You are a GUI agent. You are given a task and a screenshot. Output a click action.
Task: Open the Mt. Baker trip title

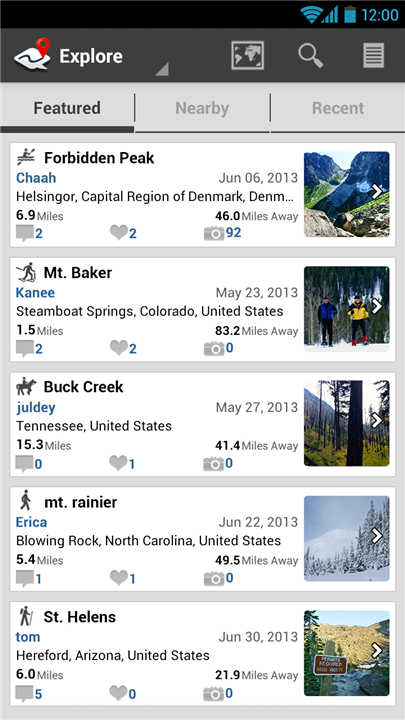[x=78, y=272]
